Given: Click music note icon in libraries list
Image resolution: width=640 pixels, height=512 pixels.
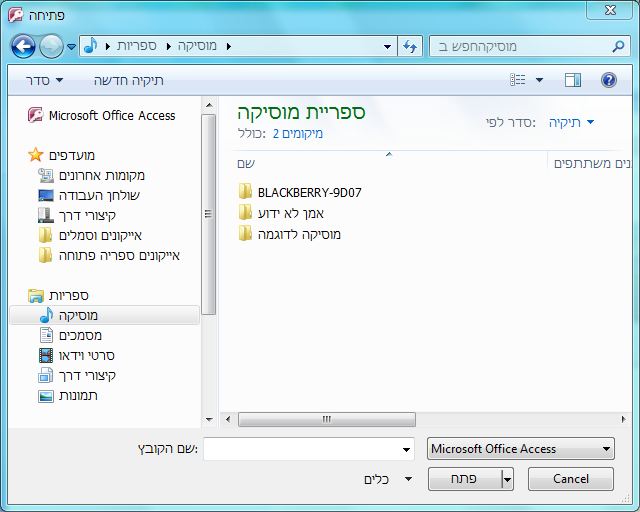Looking at the screenshot, I should pos(46,315).
